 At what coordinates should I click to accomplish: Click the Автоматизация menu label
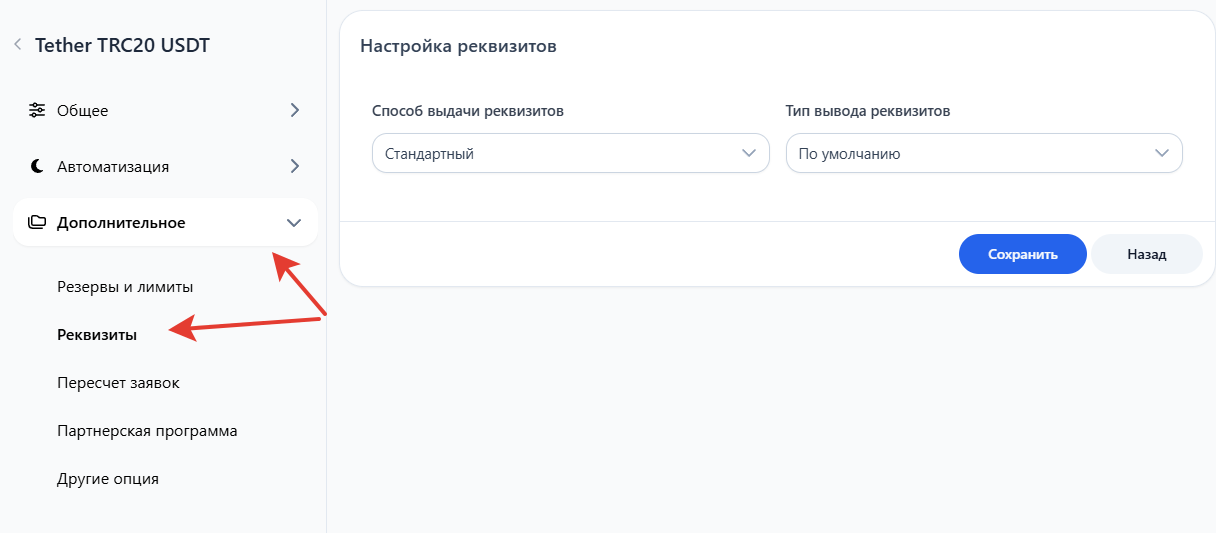113,167
